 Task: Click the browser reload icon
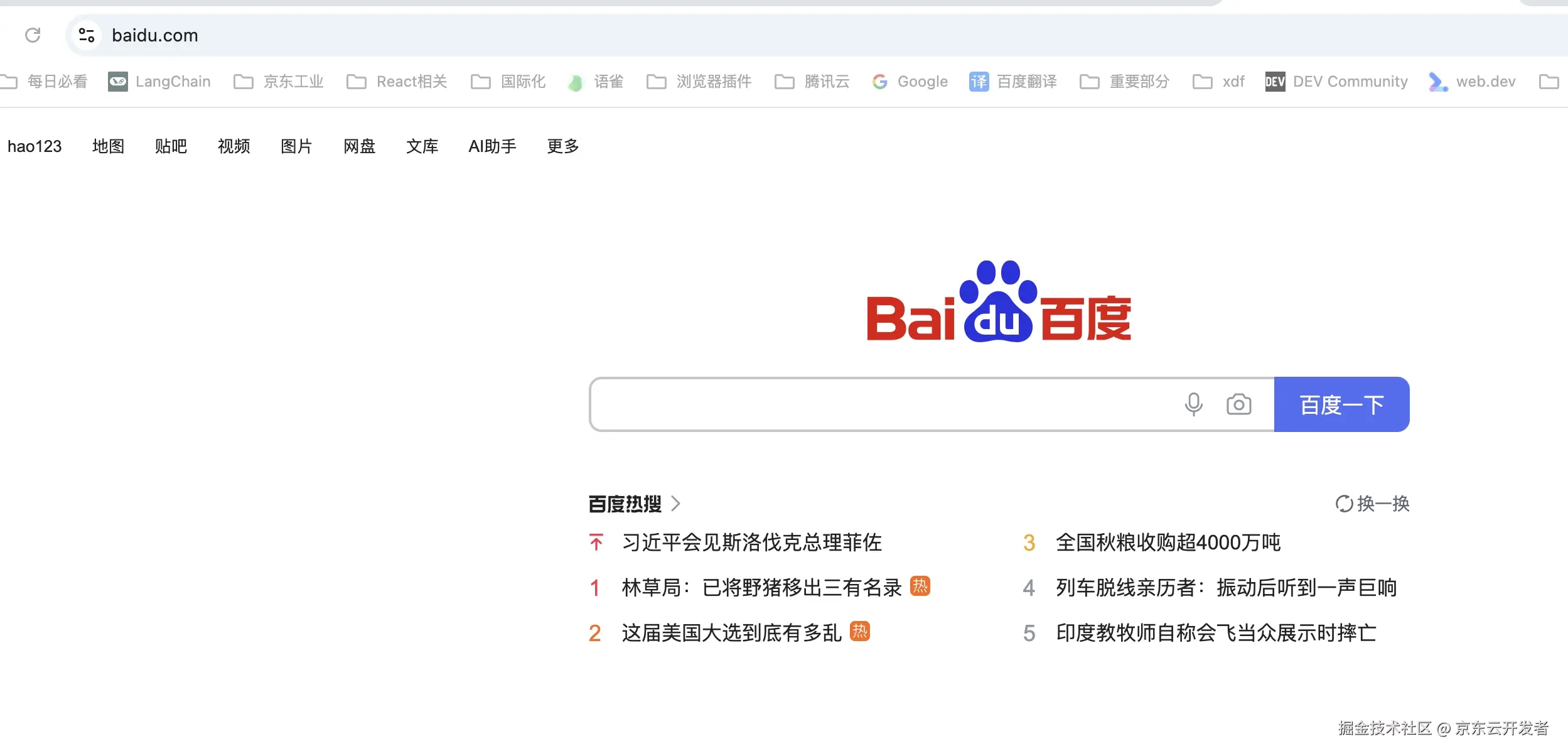[33, 35]
